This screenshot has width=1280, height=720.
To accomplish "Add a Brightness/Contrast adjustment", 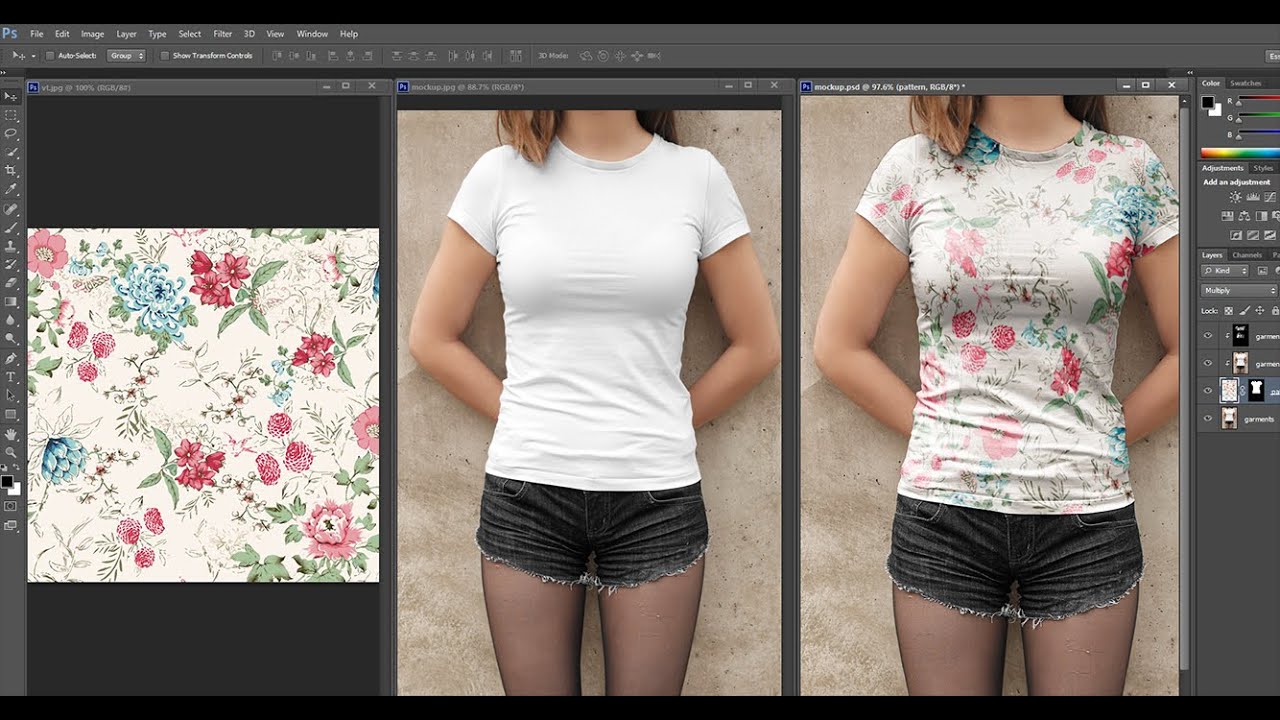I will (1235, 198).
